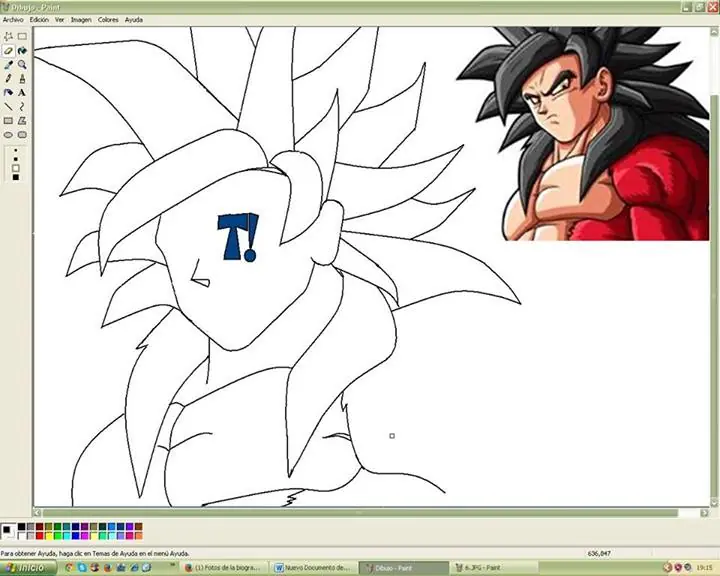The height and width of the screenshot is (576, 720).
Task: Select the rectangular Select tool
Action: 22,36
